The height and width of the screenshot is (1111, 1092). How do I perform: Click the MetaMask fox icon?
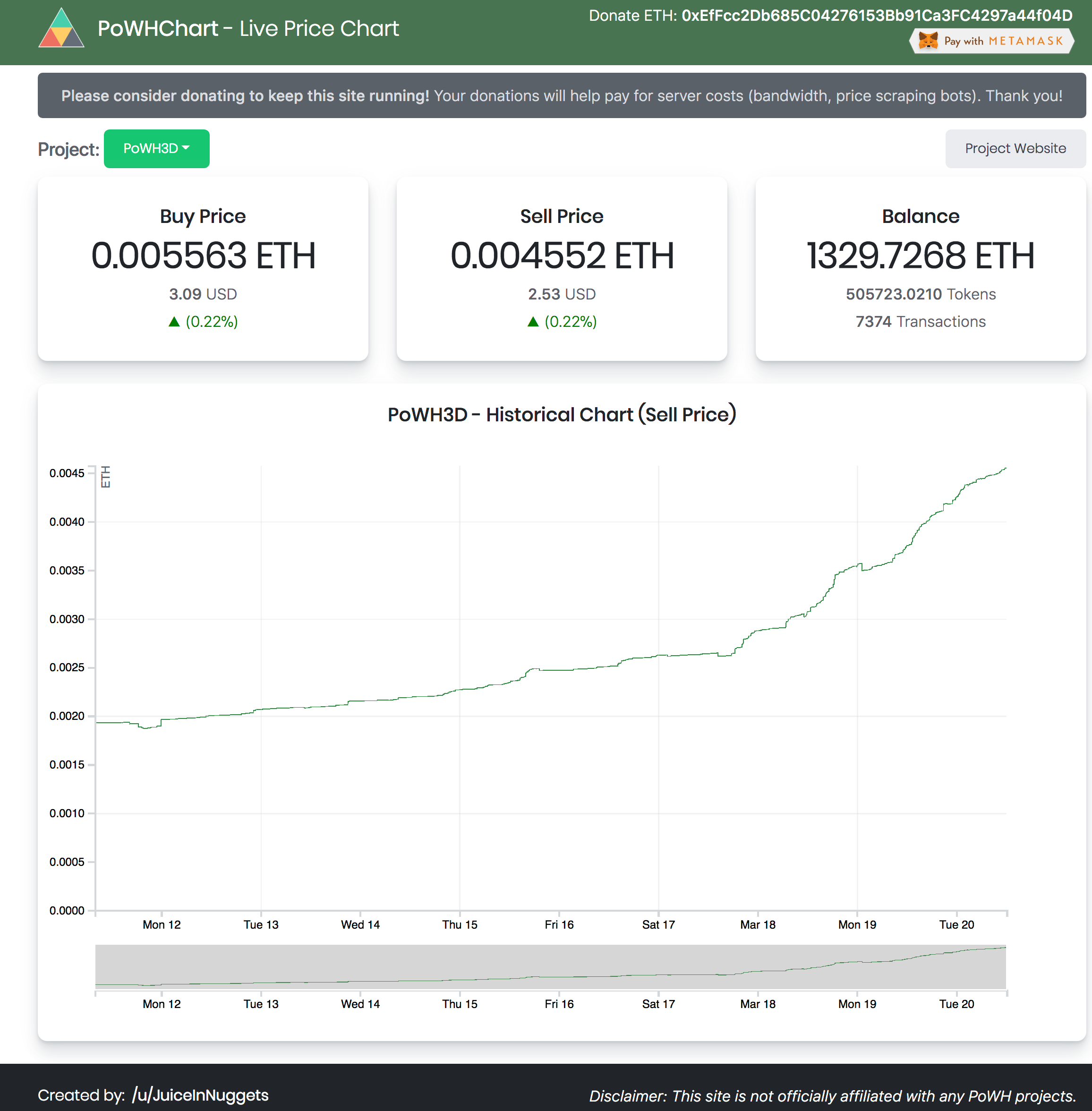pyautogui.click(x=928, y=41)
